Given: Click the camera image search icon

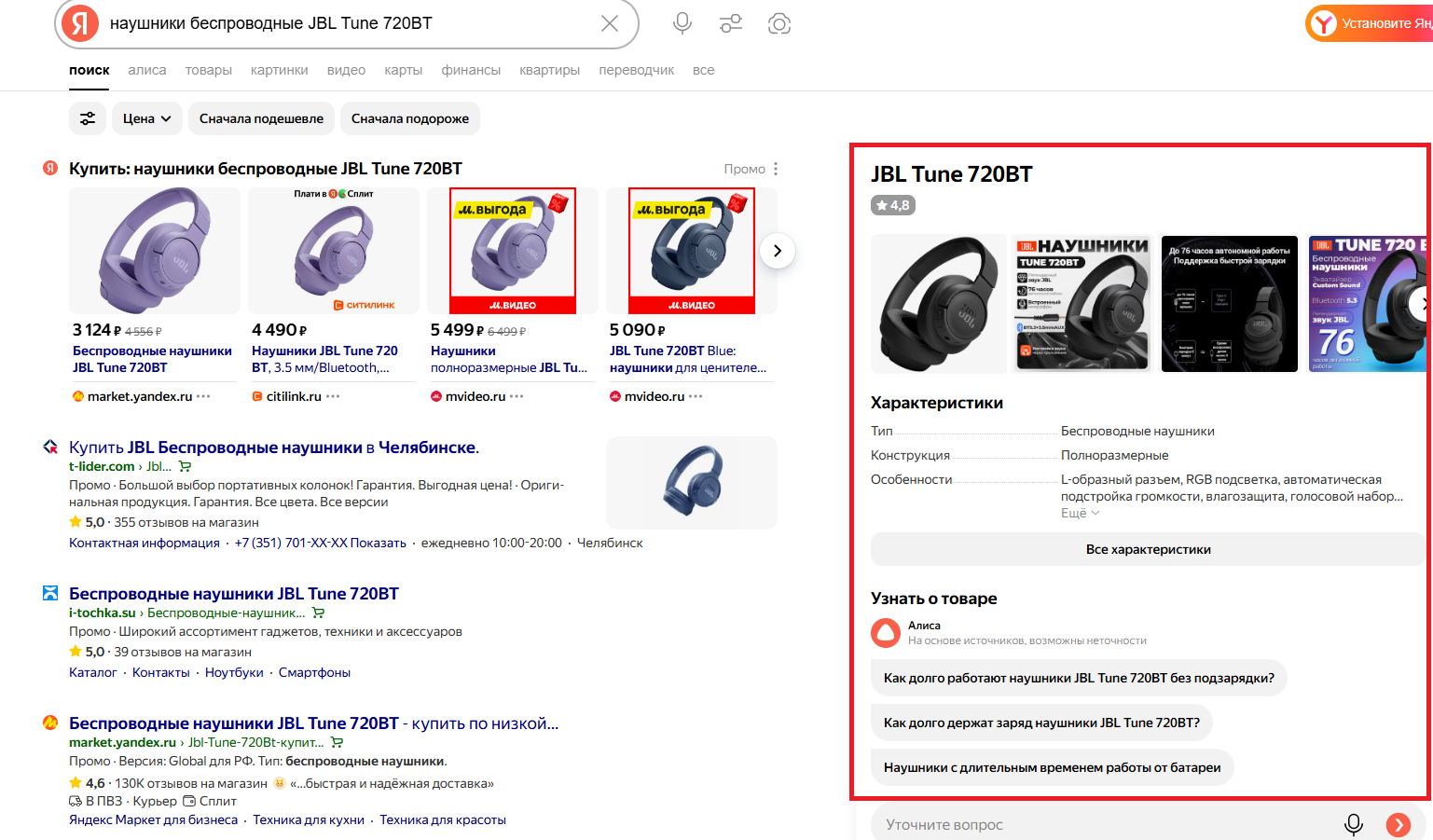Looking at the screenshot, I should point(779,23).
